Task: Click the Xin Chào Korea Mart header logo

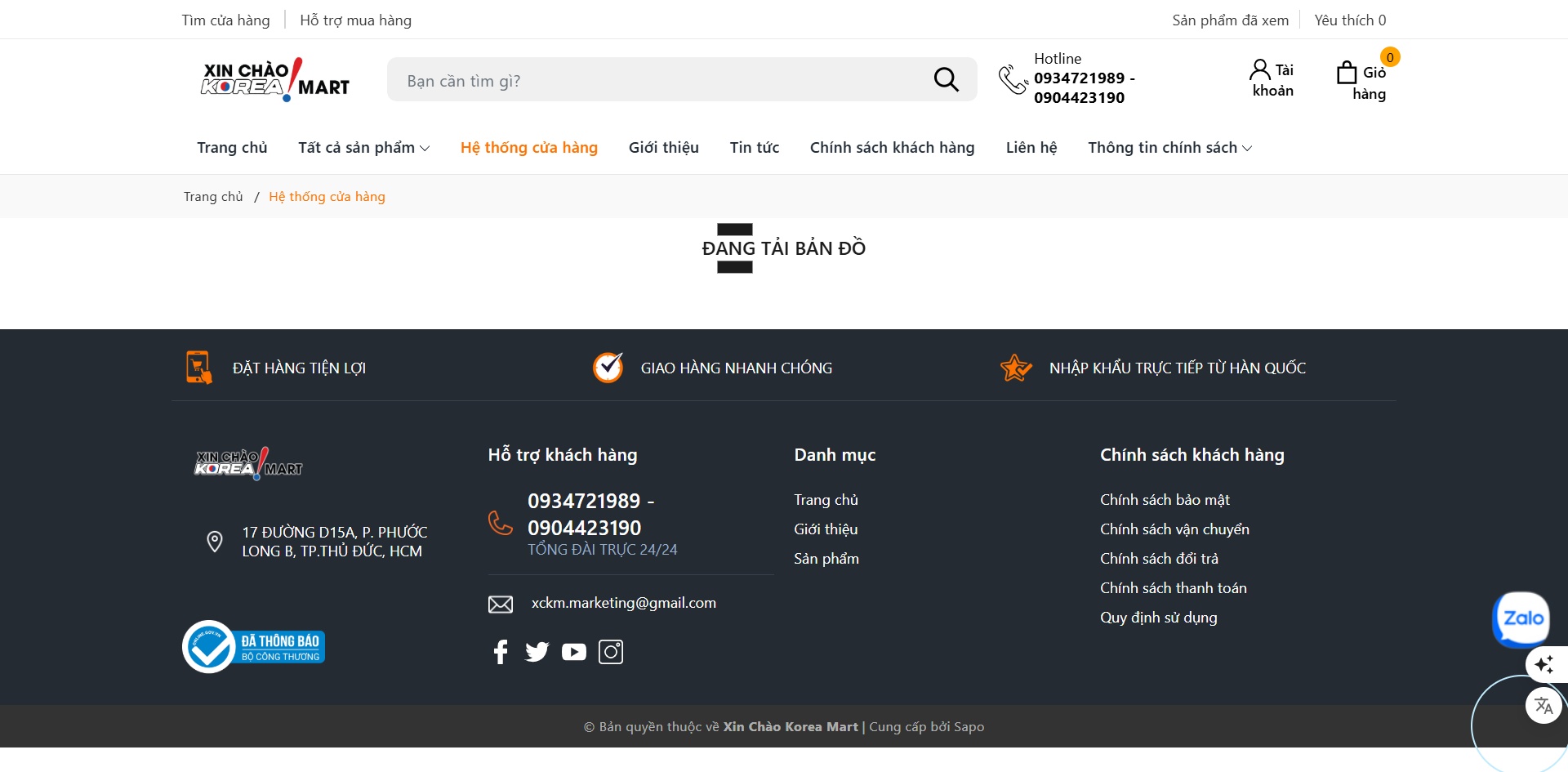Action: click(x=275, y=79)
